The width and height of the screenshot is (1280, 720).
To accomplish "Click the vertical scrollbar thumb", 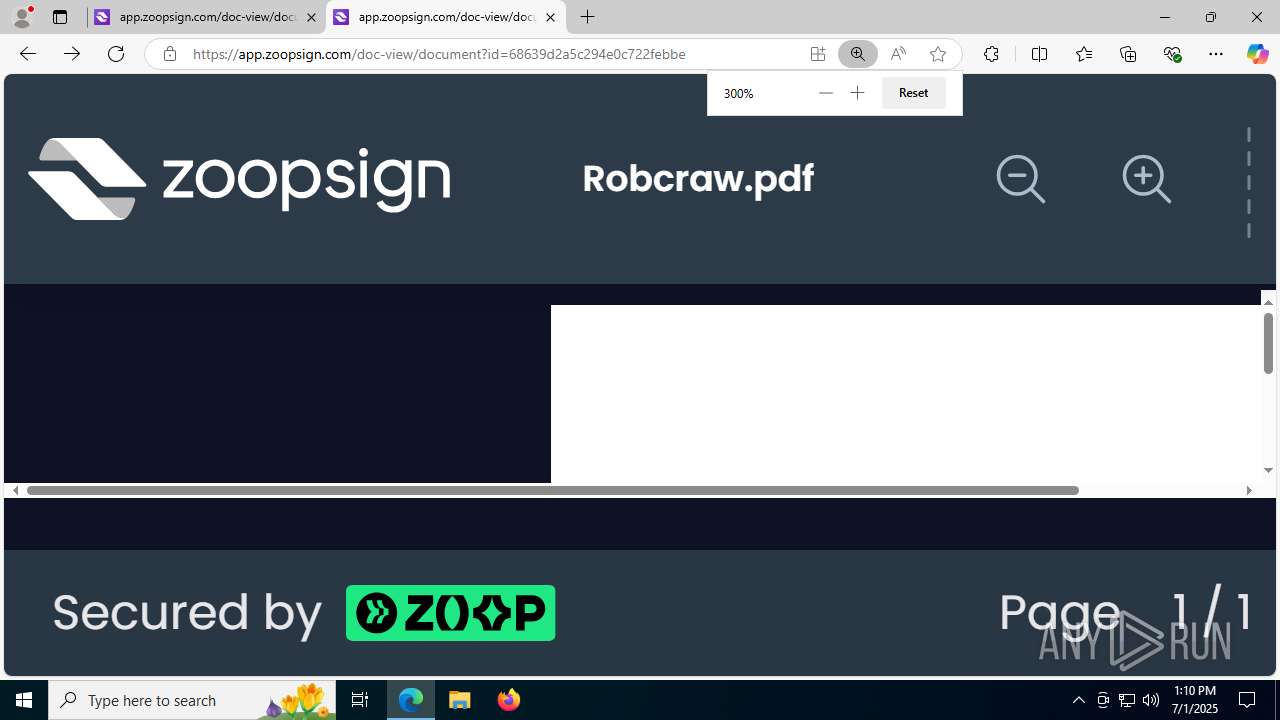I will point(1268,343).
